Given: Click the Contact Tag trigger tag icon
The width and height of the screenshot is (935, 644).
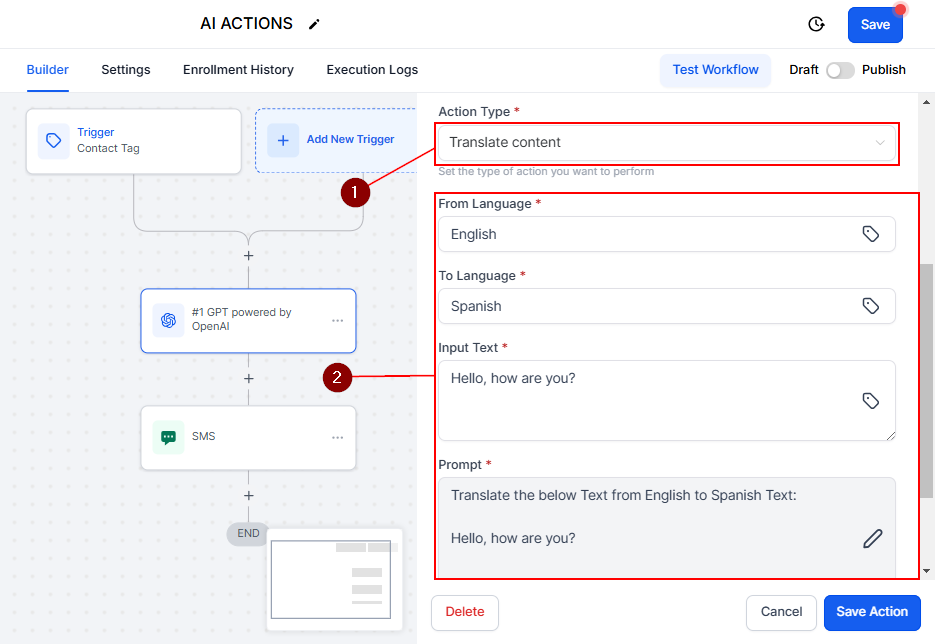Looking at the screenshot, I should tap(54, 141).
